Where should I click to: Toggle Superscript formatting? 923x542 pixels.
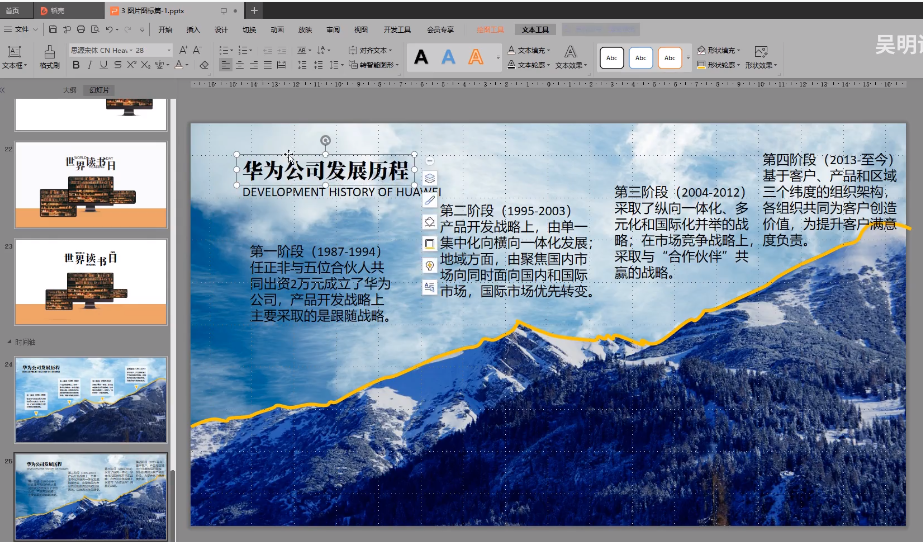pyautogui.click(x=131, y=65)
